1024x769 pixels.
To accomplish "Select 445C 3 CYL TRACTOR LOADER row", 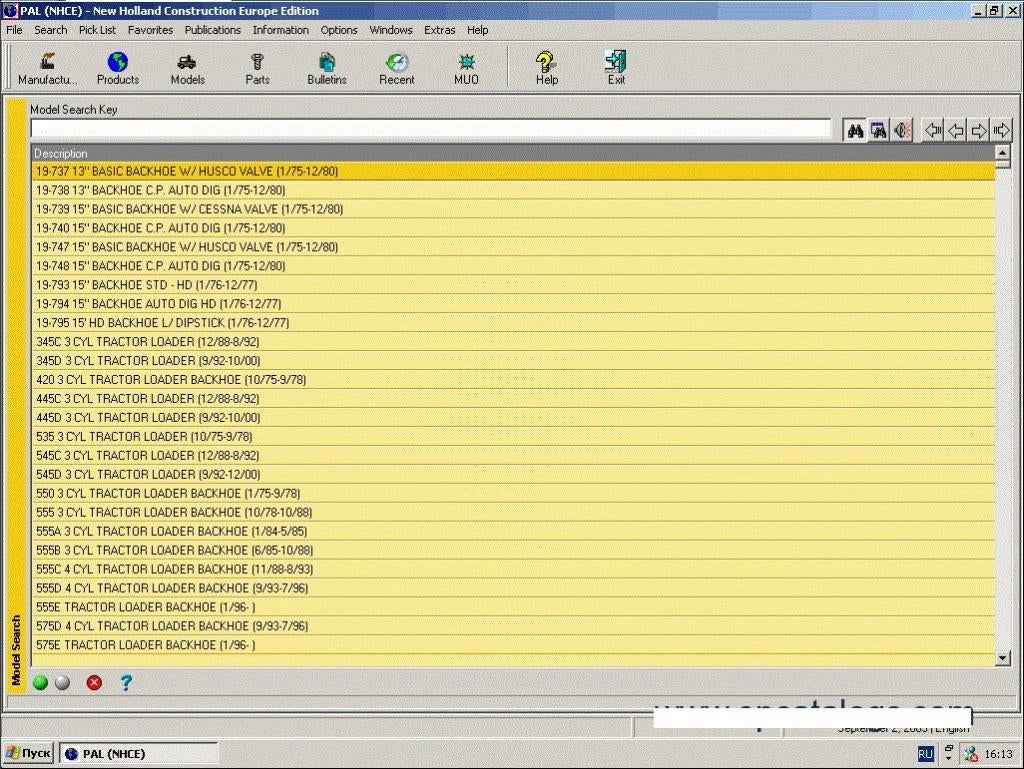I will pos(513,398).
